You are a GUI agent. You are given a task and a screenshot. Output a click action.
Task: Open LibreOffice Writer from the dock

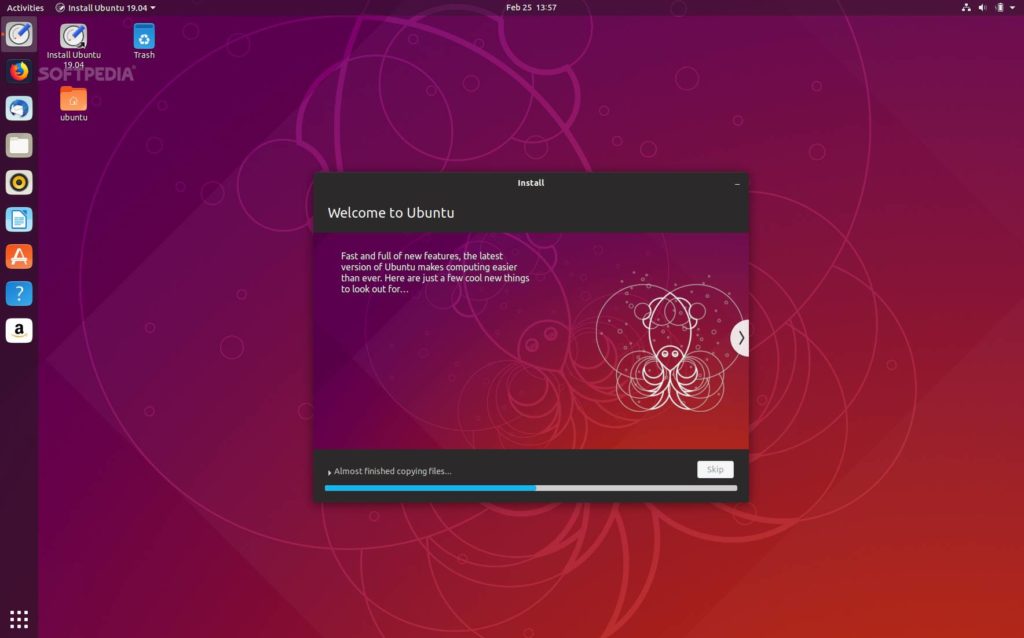[19, 219]
